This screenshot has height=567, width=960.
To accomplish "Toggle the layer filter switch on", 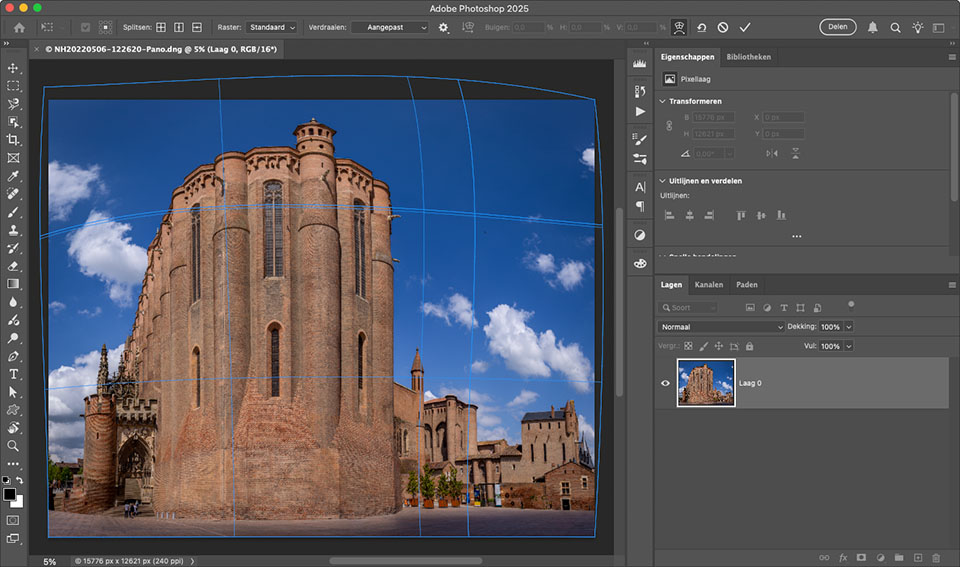I will click(851, 304).
